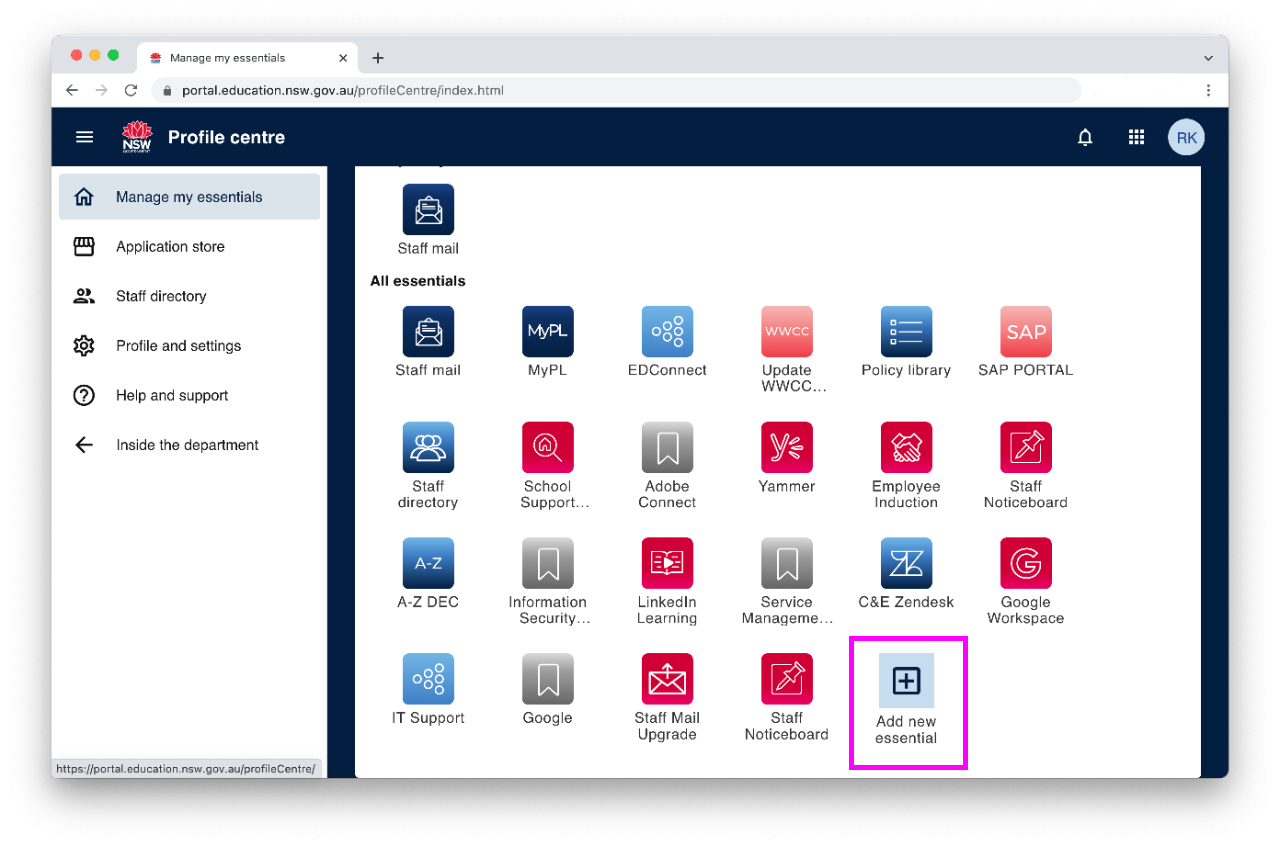This screenshot has width=1280, height=846.
Task: Click the All essentials heading
Action: (418, 281)
